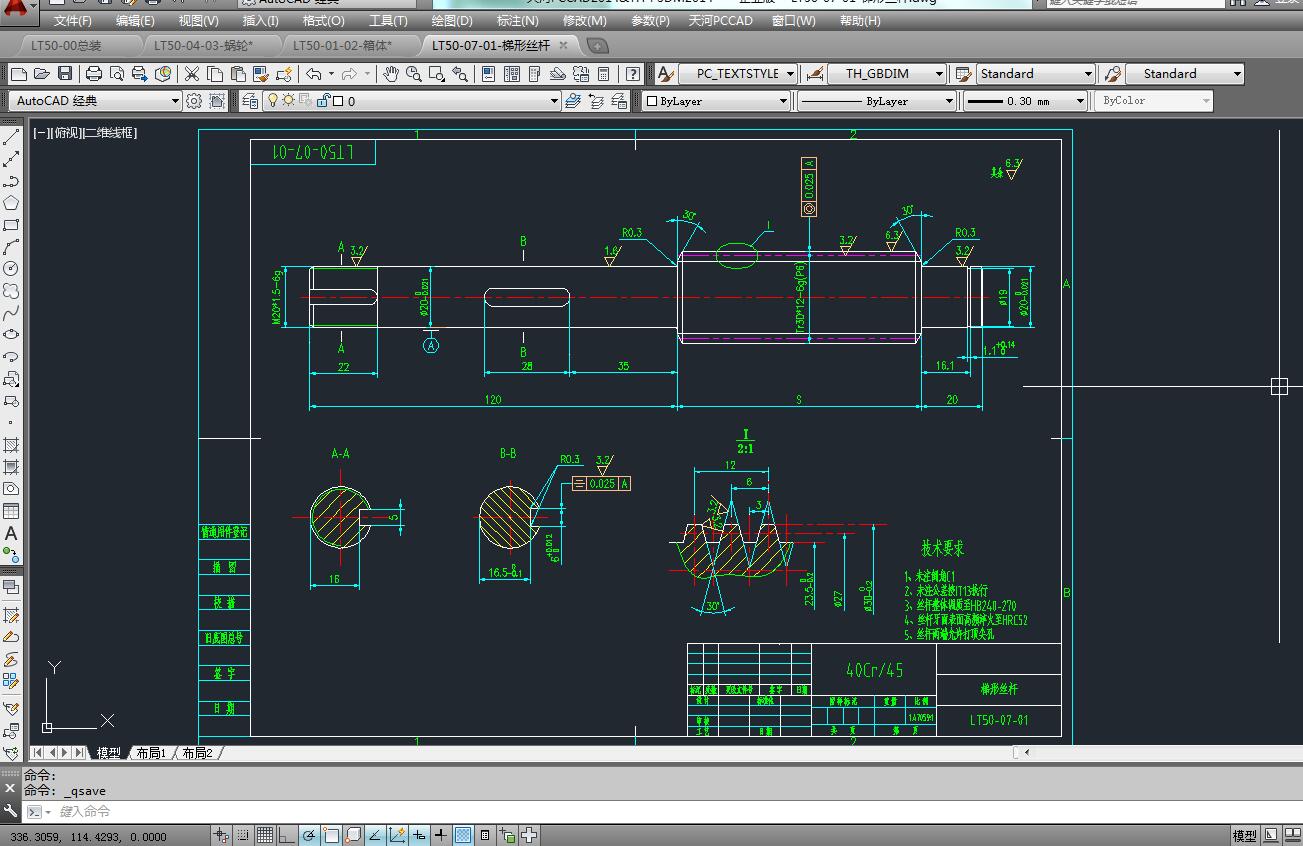Switch to the LT50-00总装 drawing tab
This screenshot has height=846, width=1303.
[x=66, y=46]
